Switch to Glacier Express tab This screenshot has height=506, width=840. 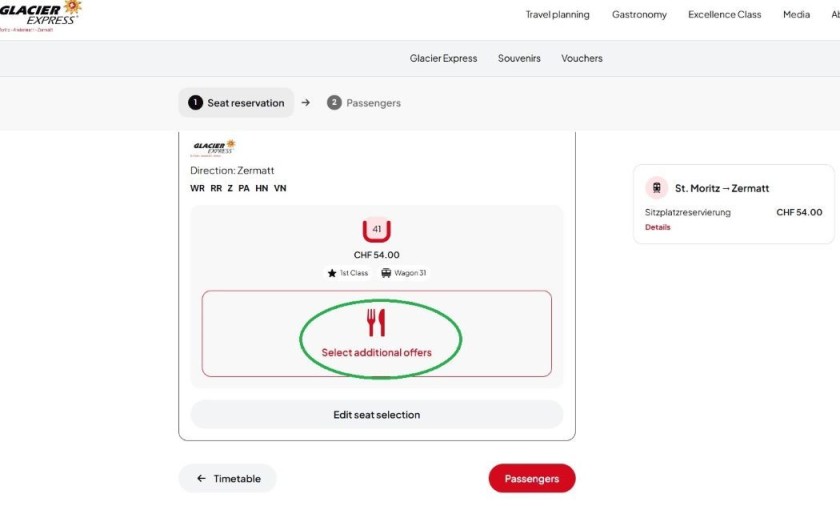443,58
